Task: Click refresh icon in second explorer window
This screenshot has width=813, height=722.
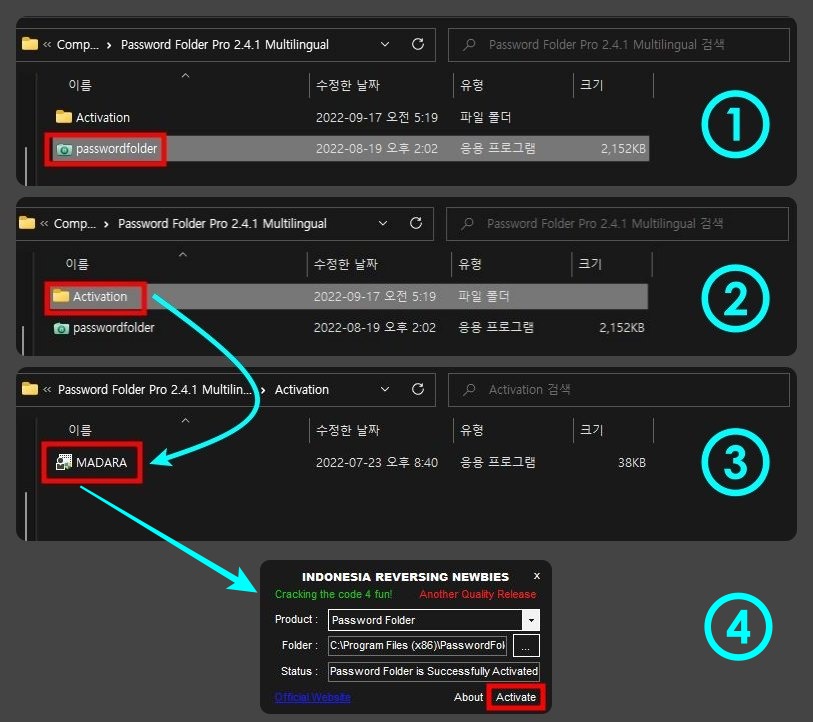Action: (416, 224)
